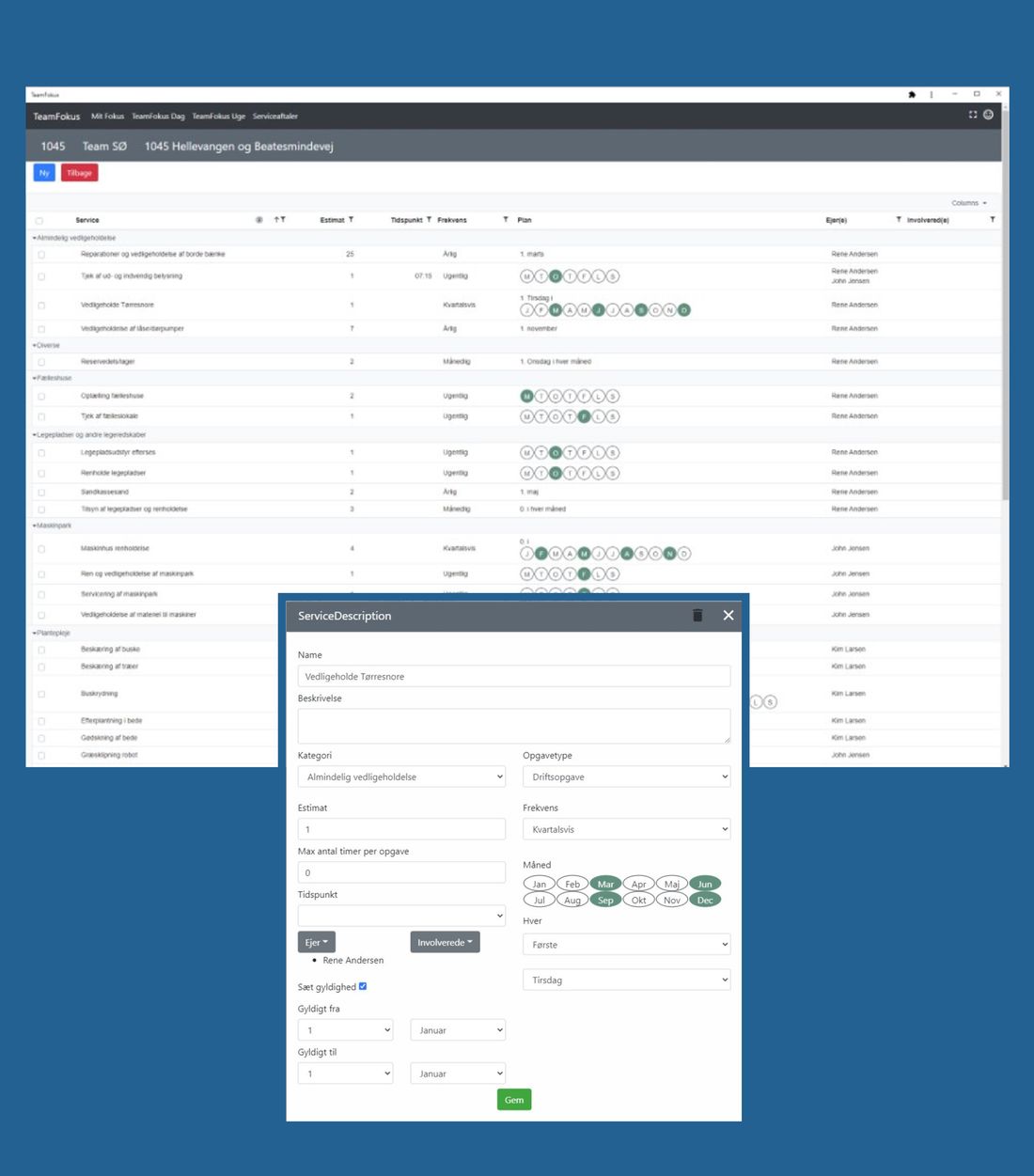Expand the Involverede dropdown button
The width and height of the screenshot is (1034, 1176).
click(x=446, y=942)
